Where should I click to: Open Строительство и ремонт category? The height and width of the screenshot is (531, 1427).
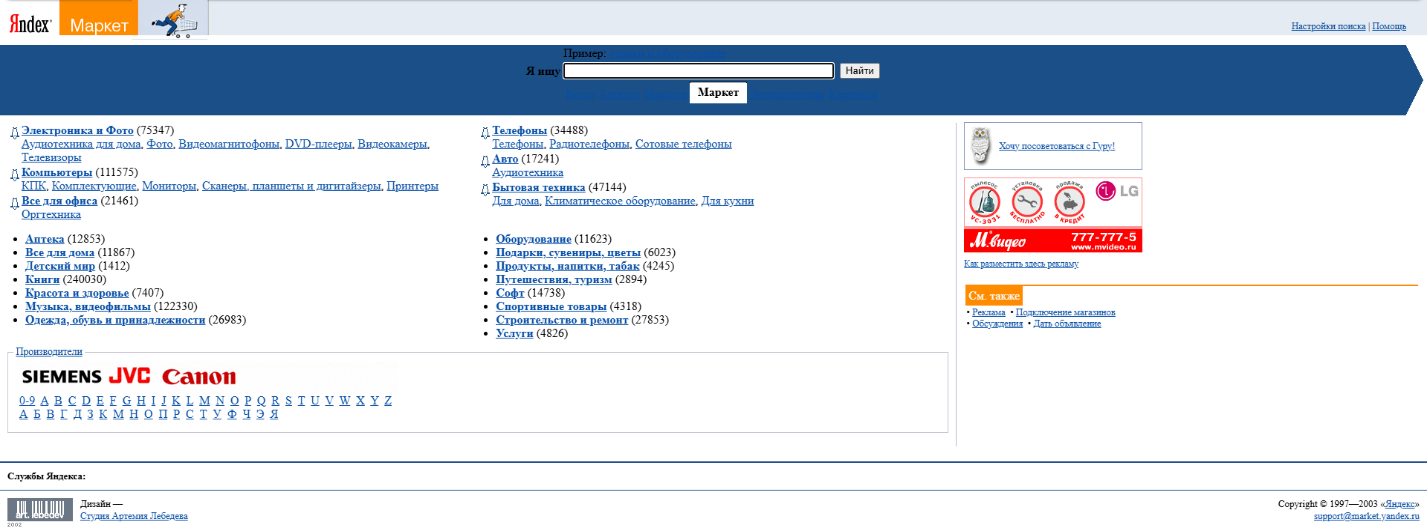[562, 321]
